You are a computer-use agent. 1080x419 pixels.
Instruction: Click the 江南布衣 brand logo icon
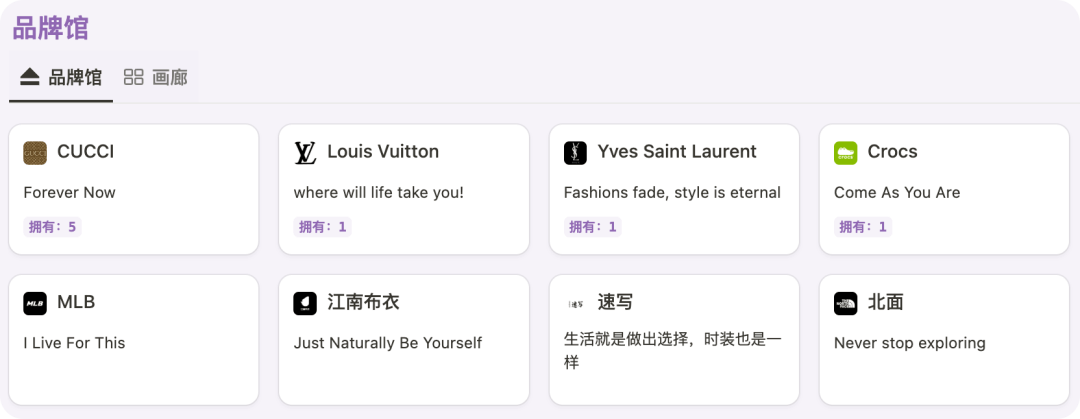tap(305, 303)
